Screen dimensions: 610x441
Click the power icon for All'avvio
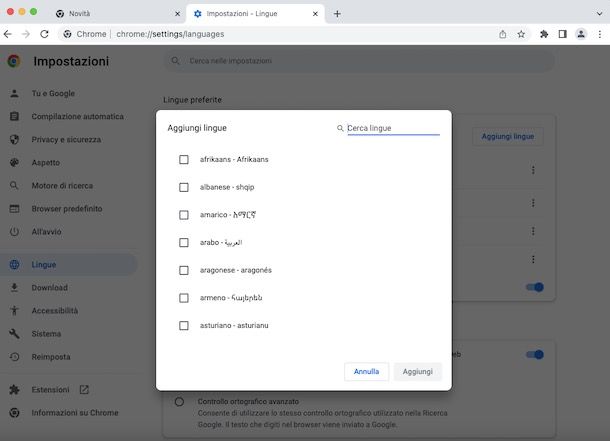click(x=14, y=231)
